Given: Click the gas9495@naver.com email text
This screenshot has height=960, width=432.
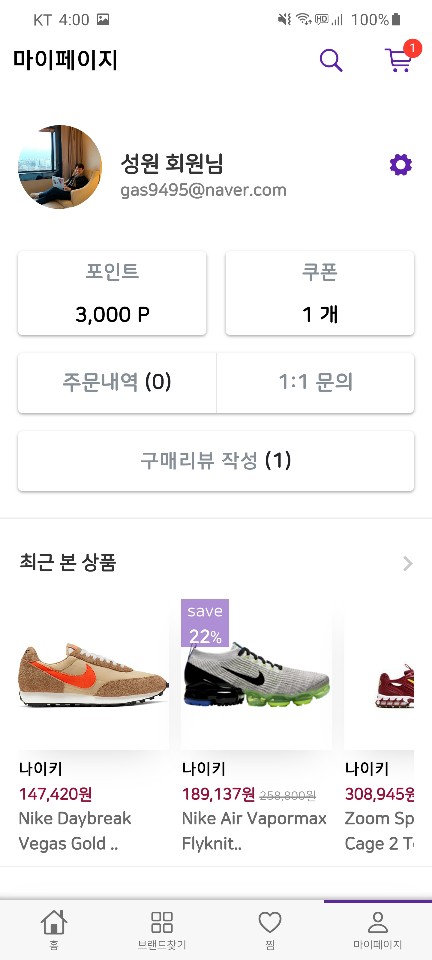Looking at the screenshot, I should pos(203,190).
